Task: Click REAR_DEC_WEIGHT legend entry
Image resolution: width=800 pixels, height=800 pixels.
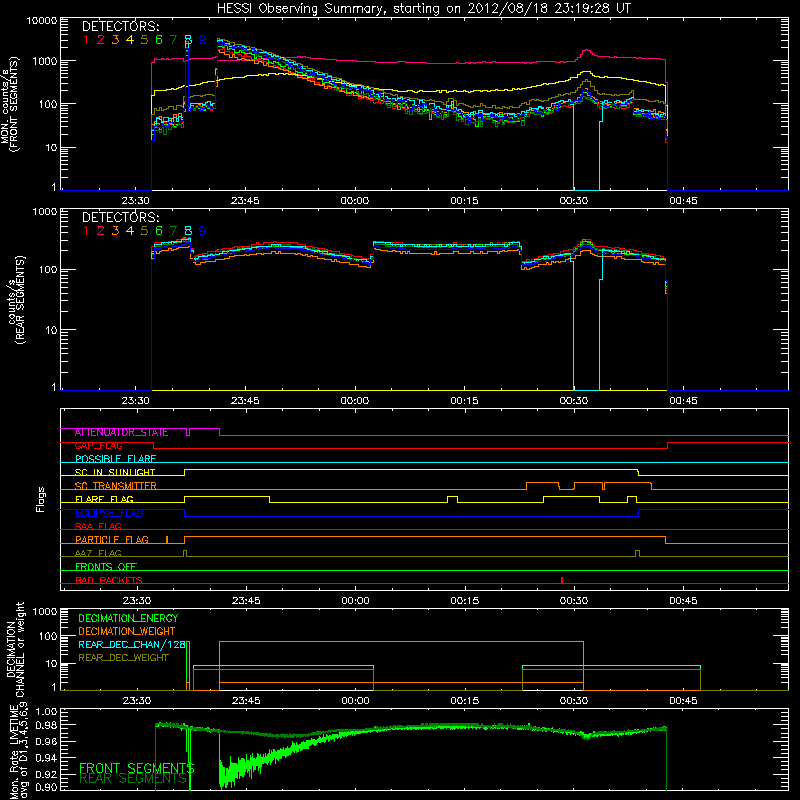Action: [123, 658]
